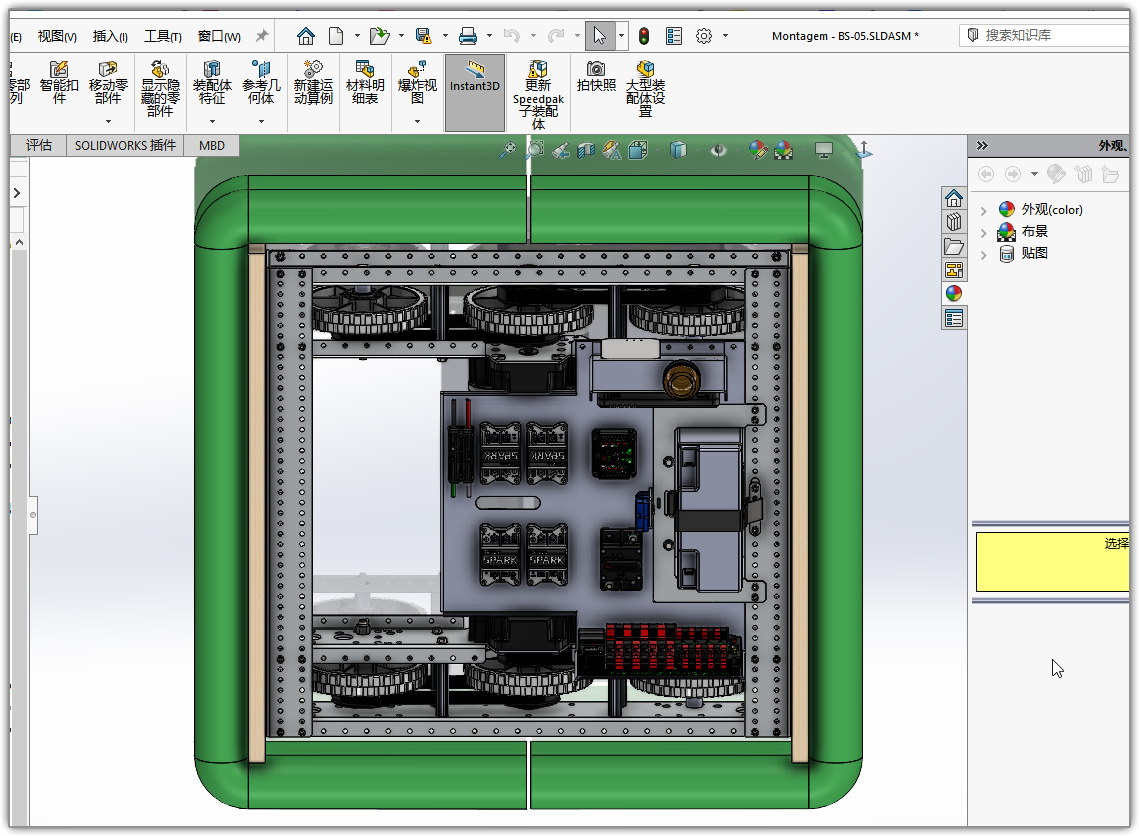Open Assembly Features (装配体特征) tool
Viewport: 1139px width, 836px height.
point(212,82)
